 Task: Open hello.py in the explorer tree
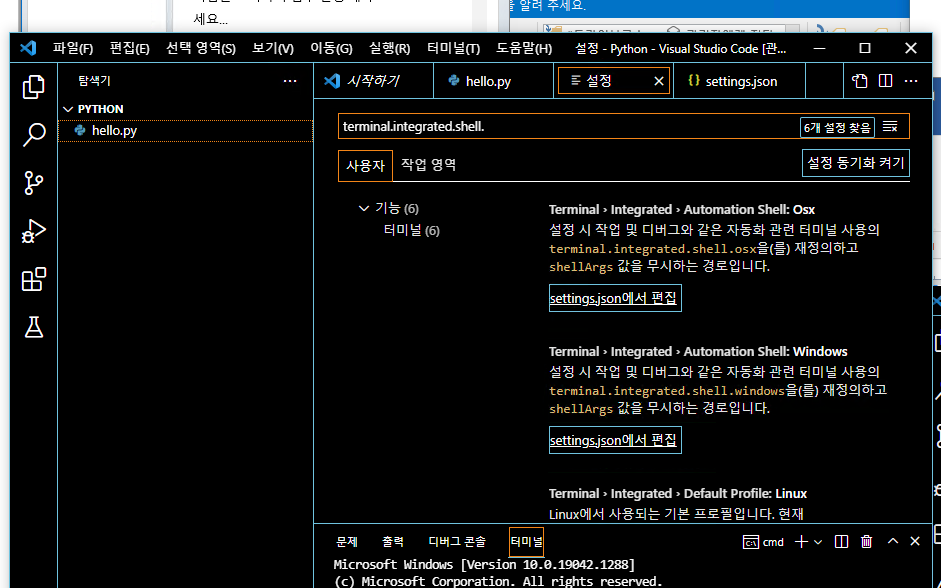(x=185, y=130)
